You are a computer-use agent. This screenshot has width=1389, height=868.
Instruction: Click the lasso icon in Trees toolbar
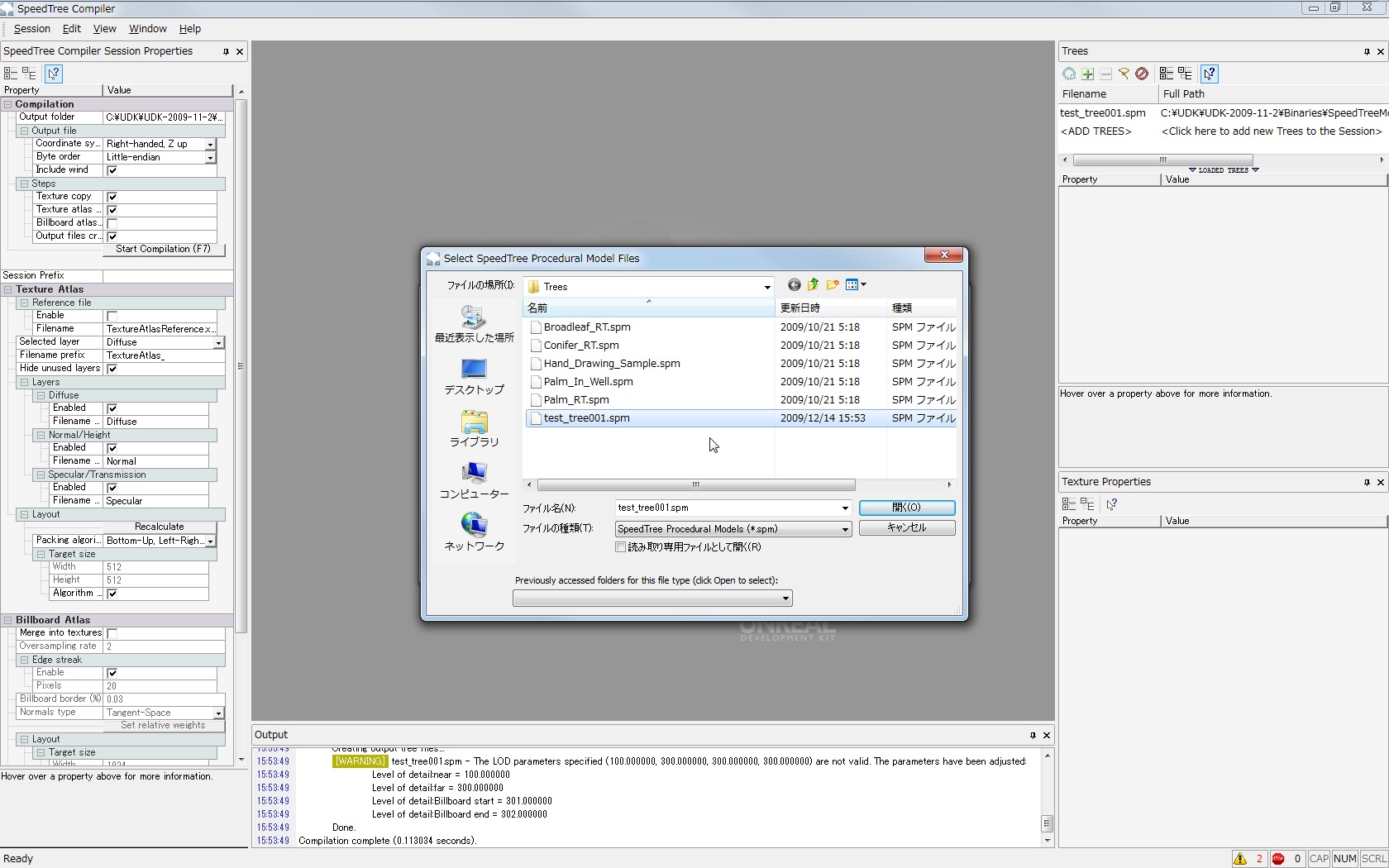click(x=1124, y=74)
